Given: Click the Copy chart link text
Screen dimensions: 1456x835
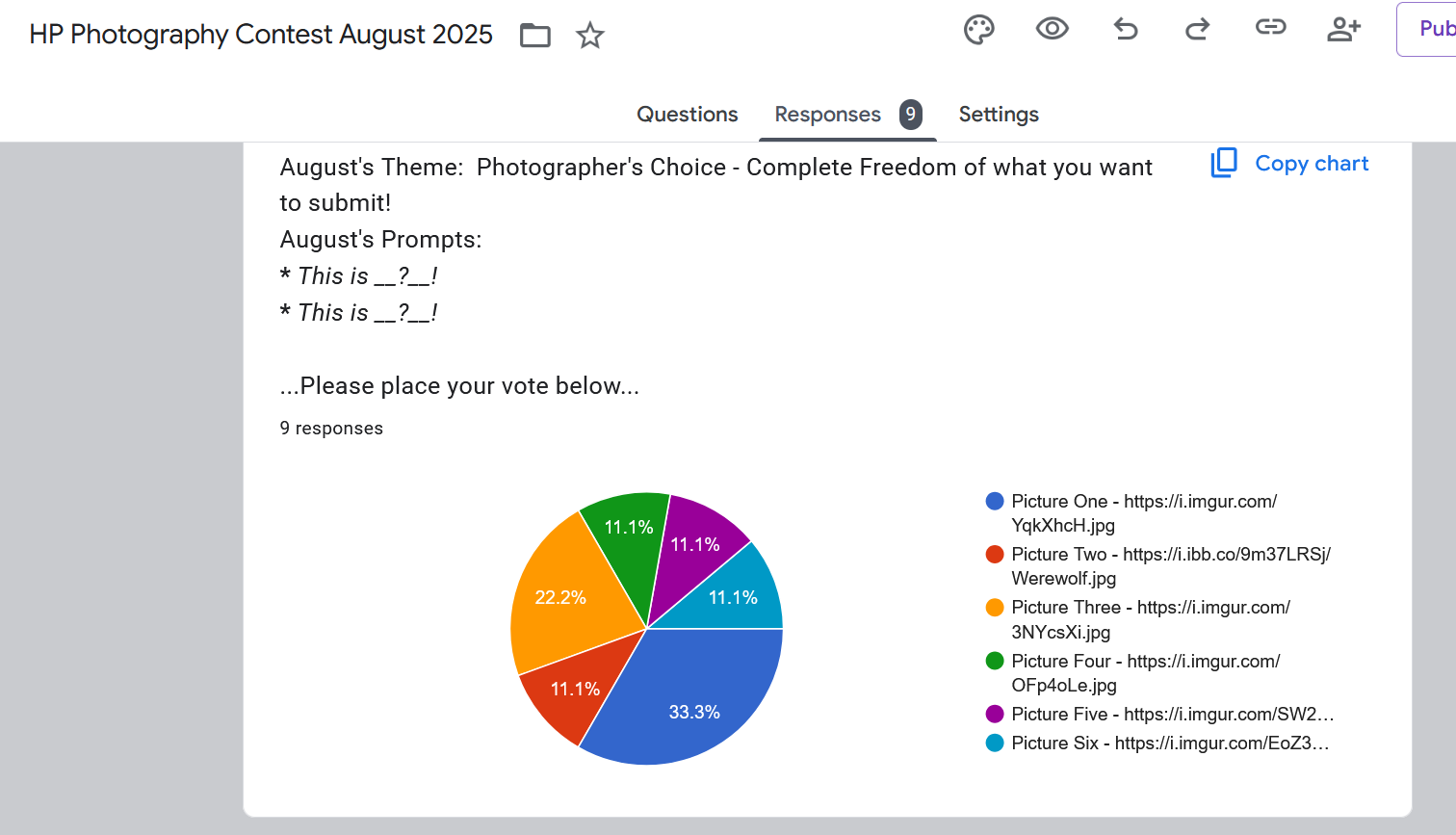Looking at the screenshot, I should [1312, 164].
